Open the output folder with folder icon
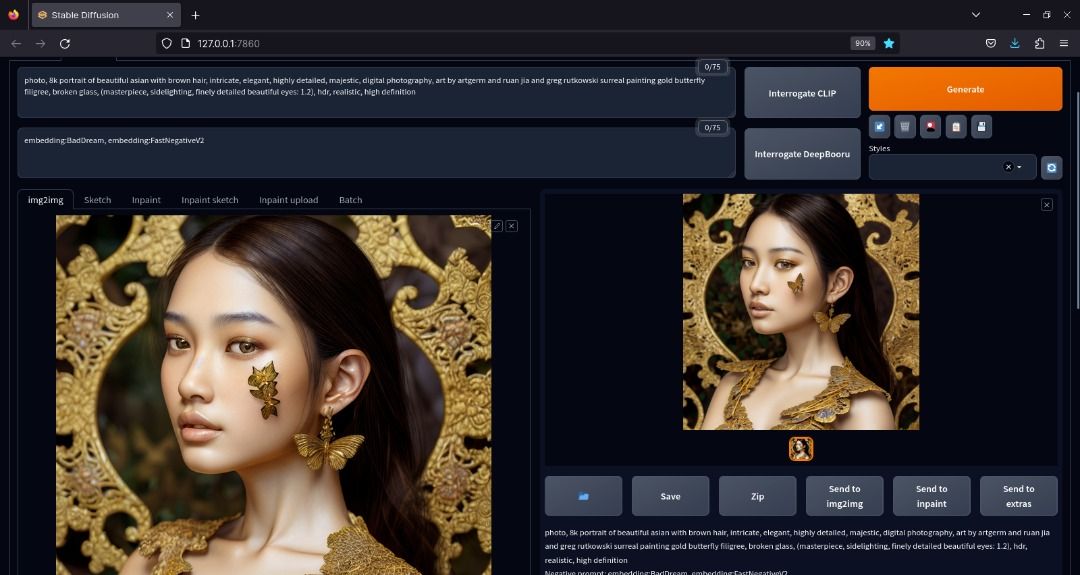Image resolution: width=1080 pixels, height=575 pixels. (x=583, y=496)
